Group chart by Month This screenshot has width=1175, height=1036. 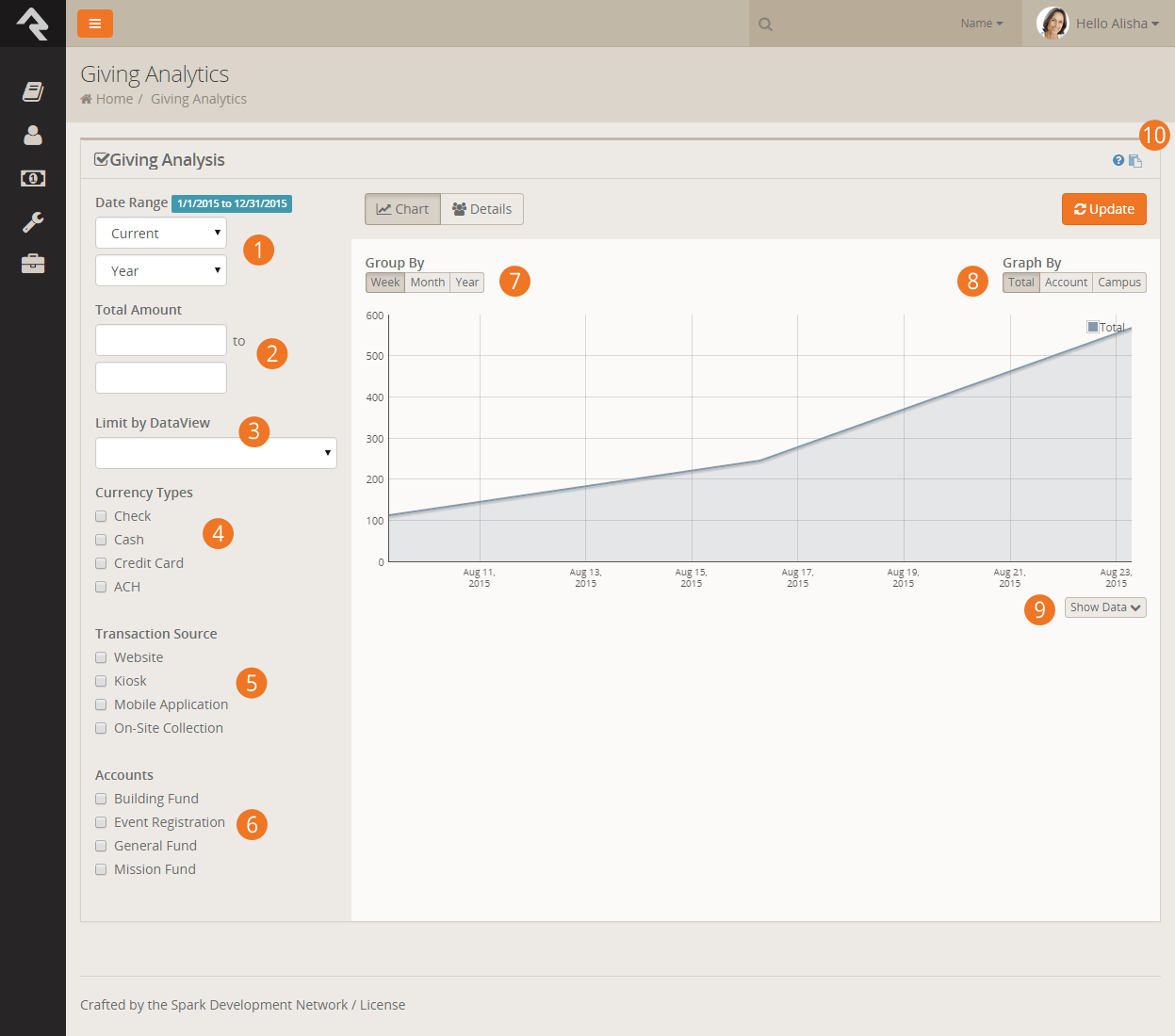[427, 283]
